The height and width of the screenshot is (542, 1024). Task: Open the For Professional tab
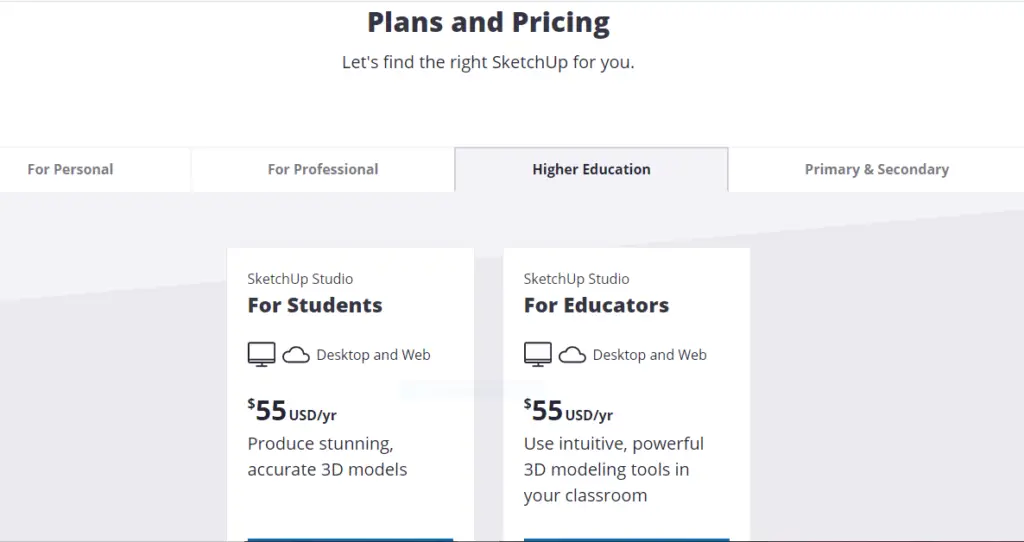(x=323, y=169)
